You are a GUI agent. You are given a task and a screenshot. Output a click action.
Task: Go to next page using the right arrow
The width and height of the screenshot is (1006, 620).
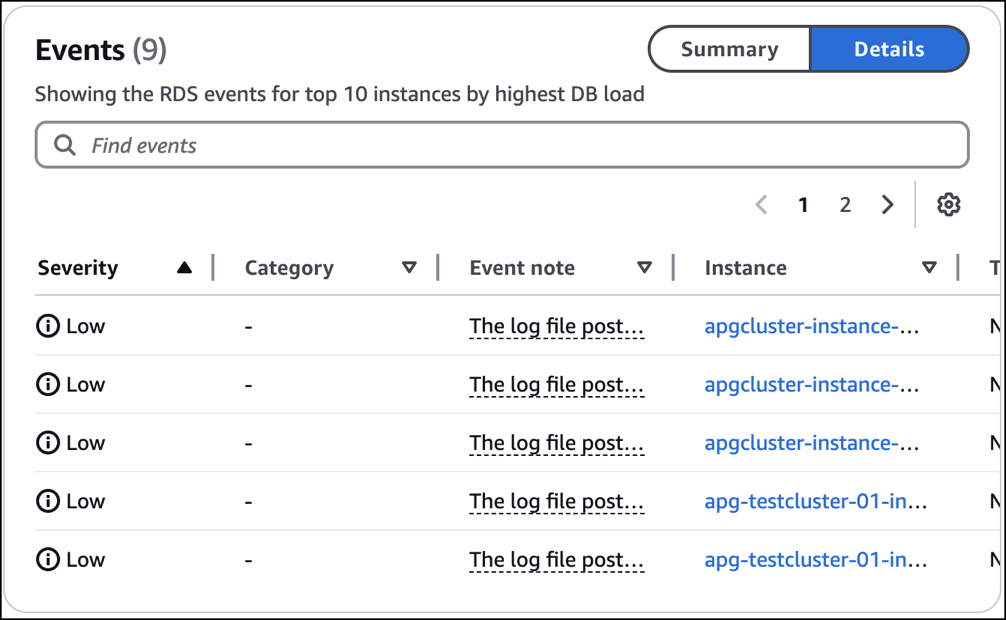(887, 204)
